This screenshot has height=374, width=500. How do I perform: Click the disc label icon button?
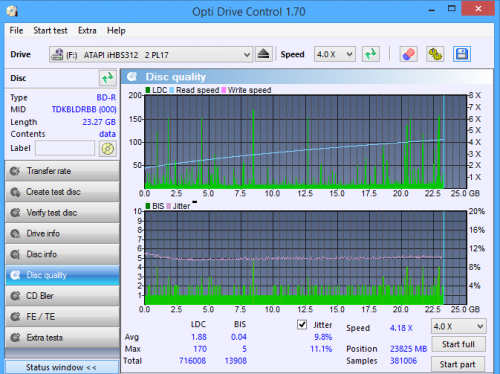pos(108,148)
